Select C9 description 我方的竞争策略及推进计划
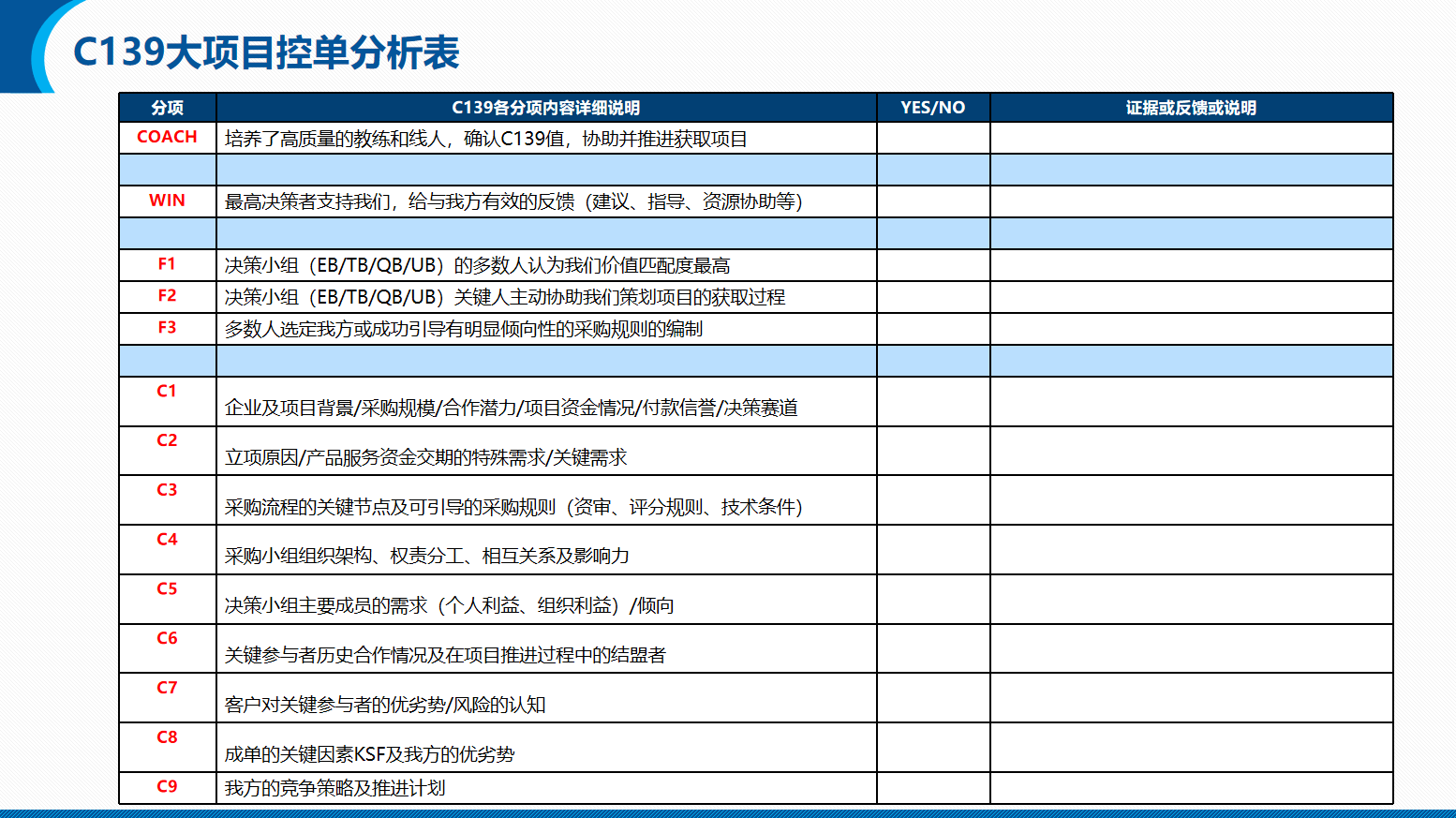The height and width of the screenshot is (818, 1456). click(x=335, y=788)
